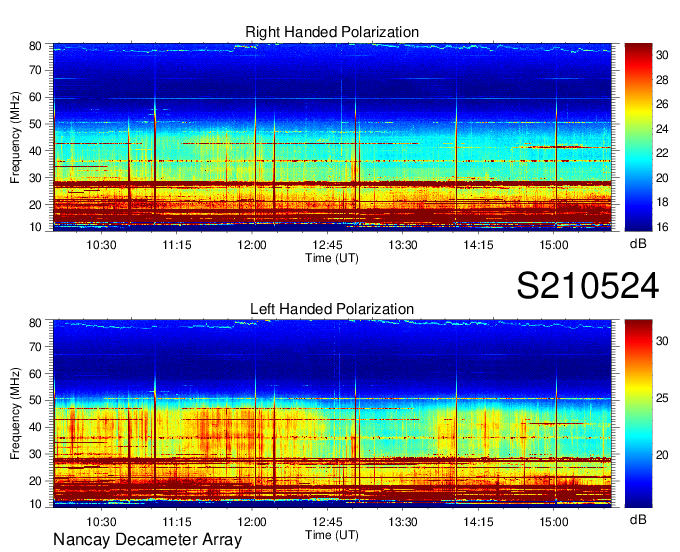This screenshot has width=680, height=552.
Task: Click the 20 MHz tick on bottom plot
Action: (35, 481)
